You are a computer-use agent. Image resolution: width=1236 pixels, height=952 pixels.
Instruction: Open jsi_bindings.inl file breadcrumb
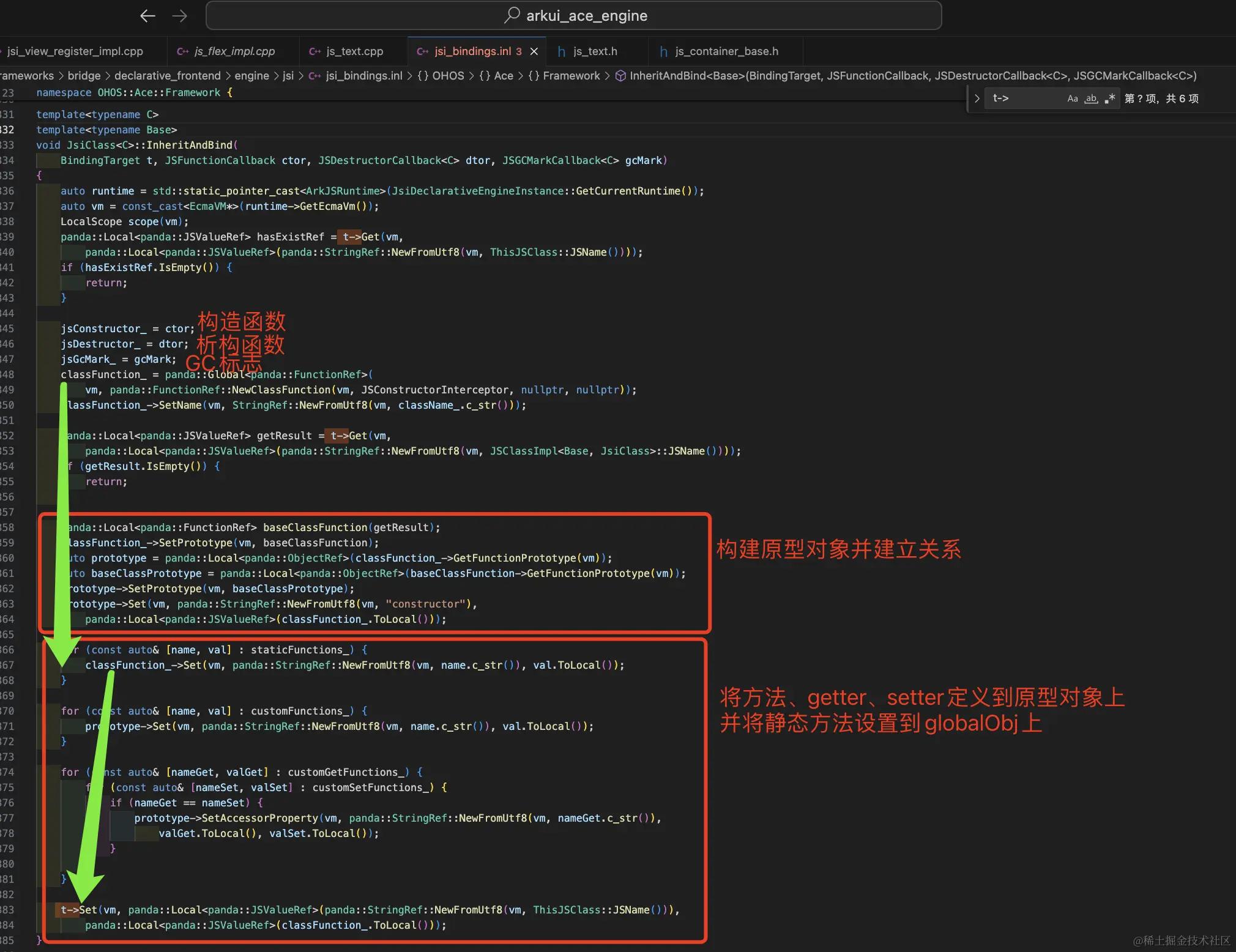(364, 76)
